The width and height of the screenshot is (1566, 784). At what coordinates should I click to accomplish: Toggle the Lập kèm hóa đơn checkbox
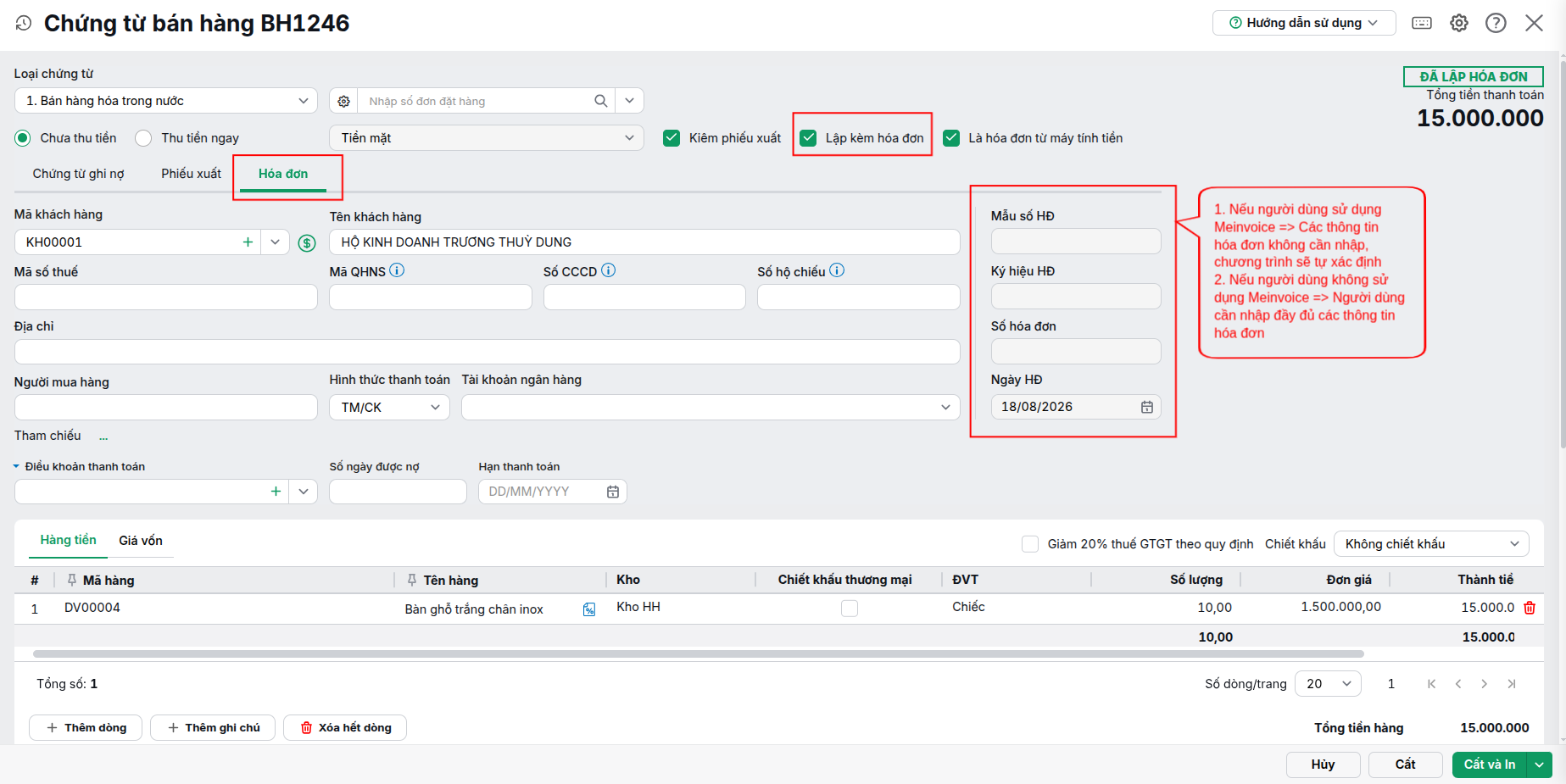tap(808, 138)
